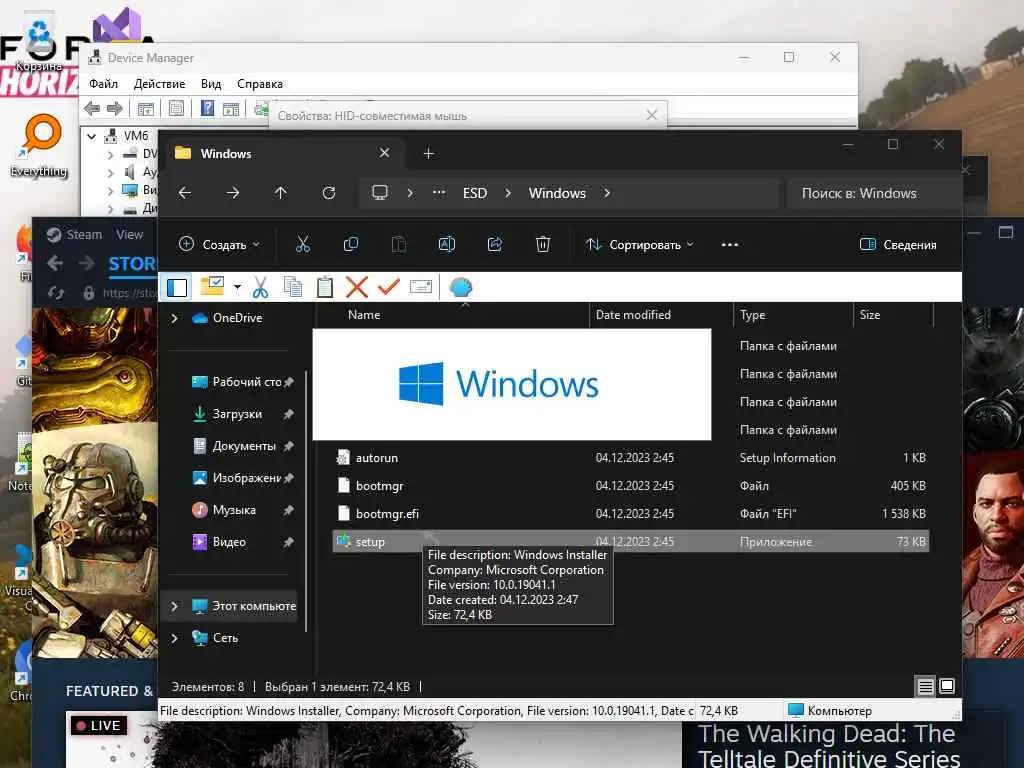Screen dimensions: 1024x768
Task: Go back in Explorer with the left arrow
Action: click(x=185, y=193)
